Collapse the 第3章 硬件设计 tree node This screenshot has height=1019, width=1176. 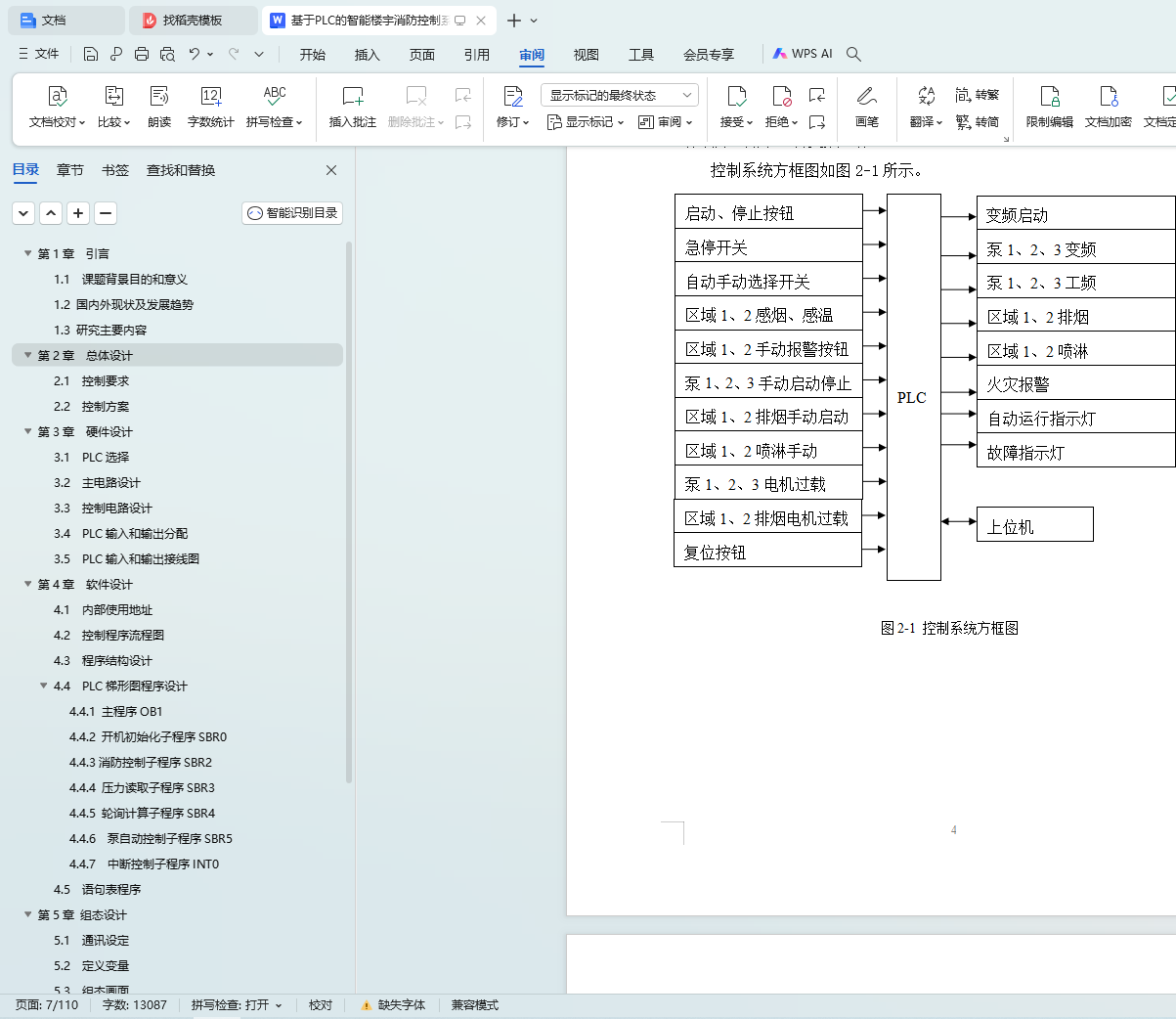(x=27, y=431)
